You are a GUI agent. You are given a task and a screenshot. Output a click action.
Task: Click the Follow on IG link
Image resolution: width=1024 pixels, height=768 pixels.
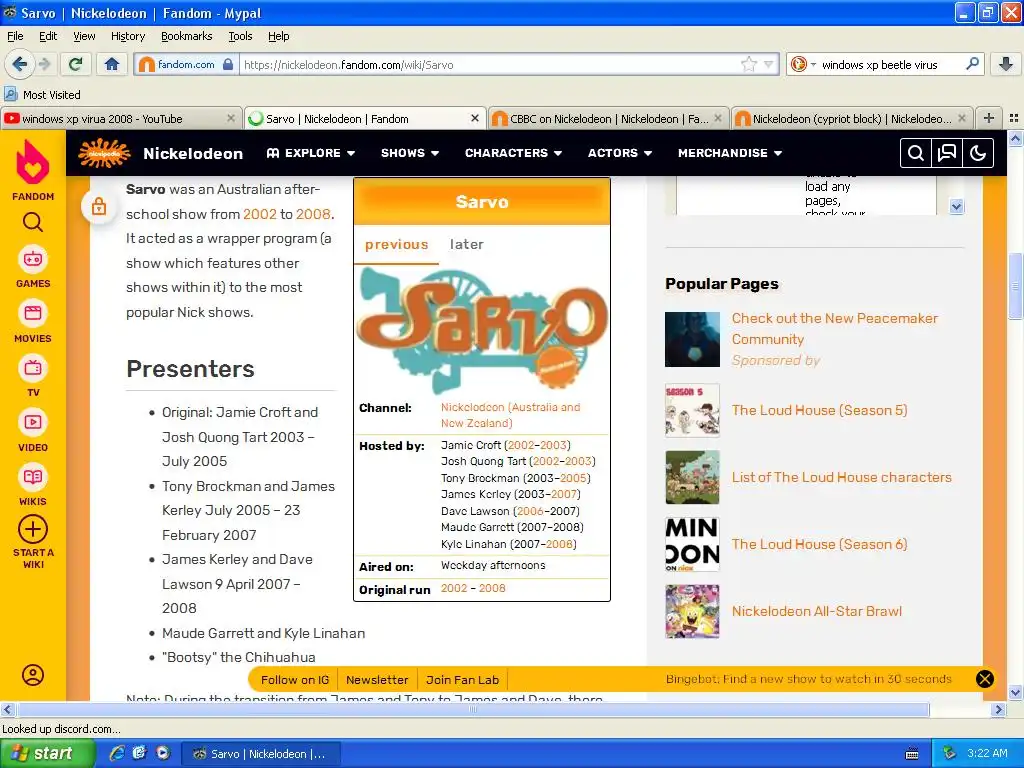(x=295, y=679)
